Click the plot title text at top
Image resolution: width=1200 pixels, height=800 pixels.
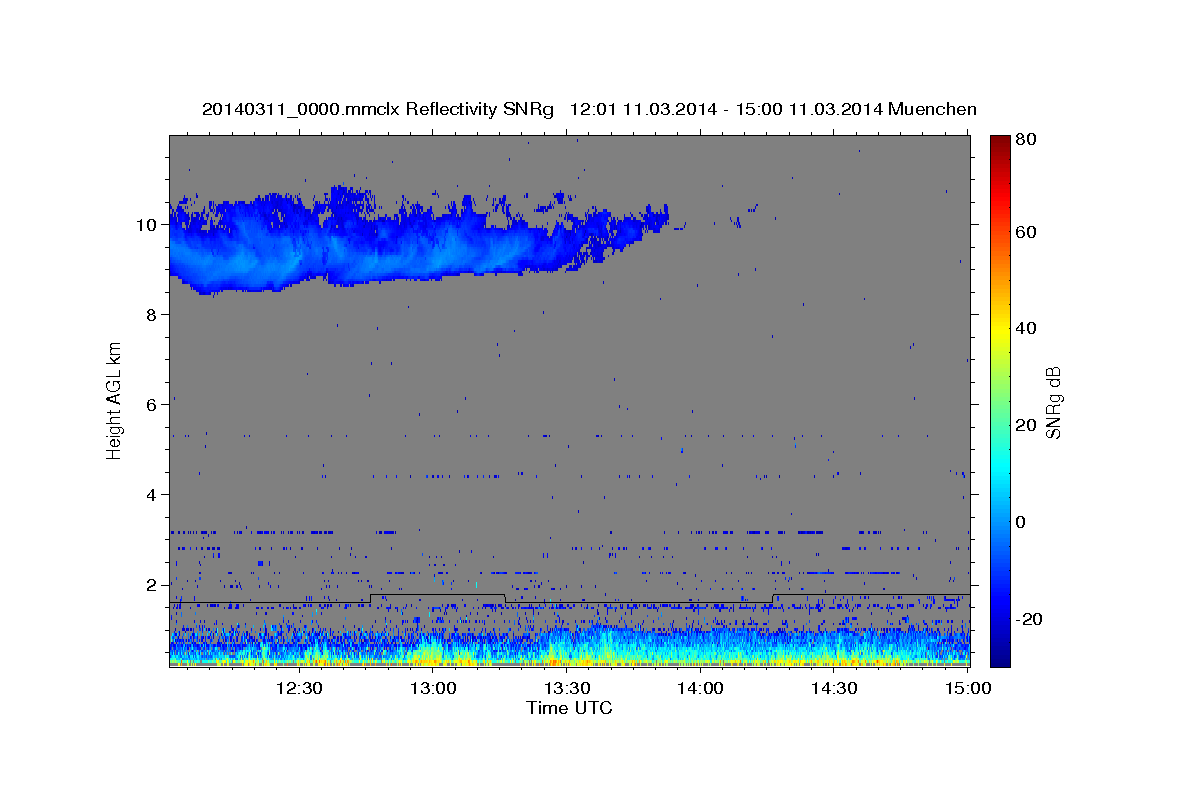click(x=589, y=109)
